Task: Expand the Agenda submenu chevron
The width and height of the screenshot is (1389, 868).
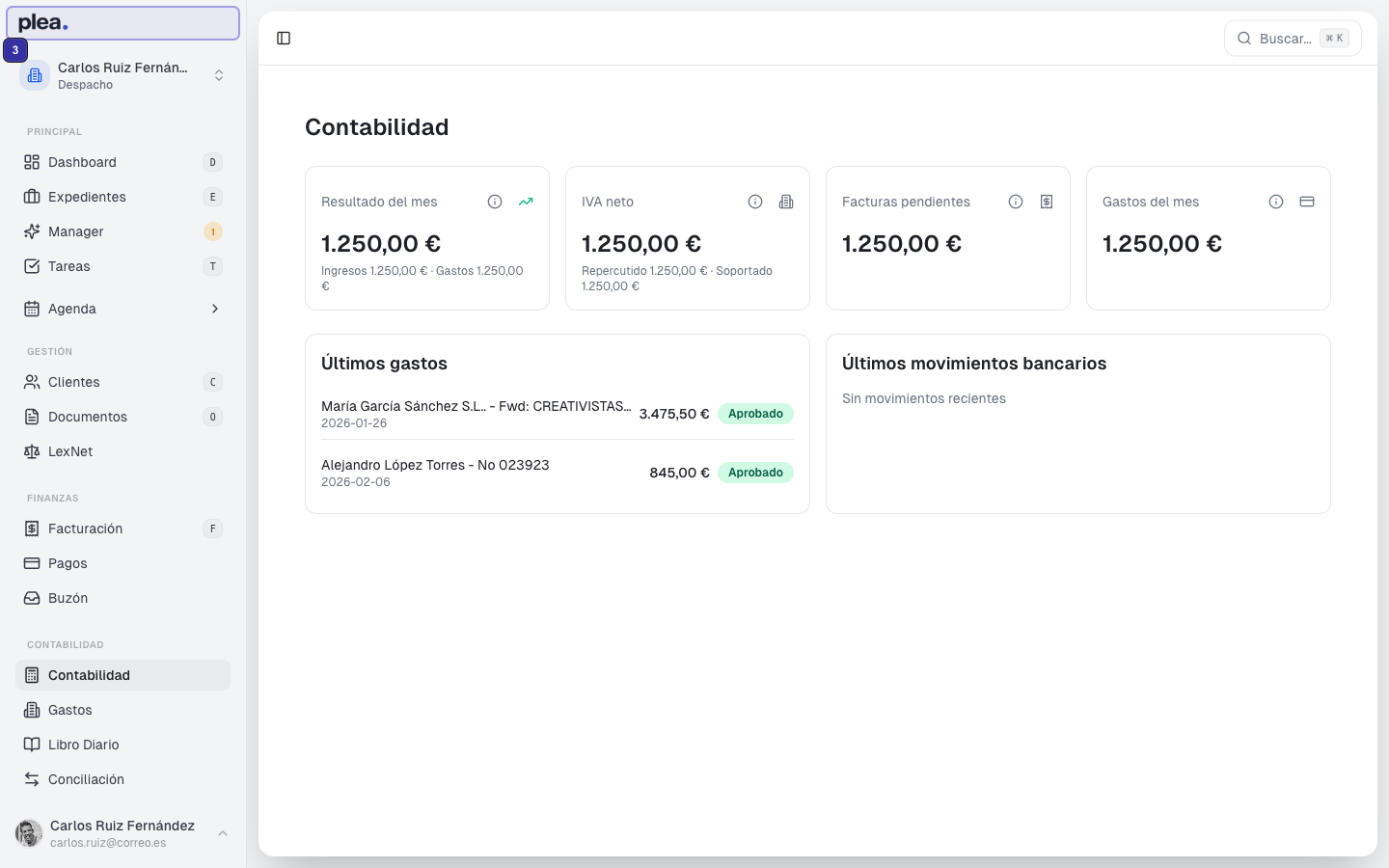Action: click(x=214, y=309)
